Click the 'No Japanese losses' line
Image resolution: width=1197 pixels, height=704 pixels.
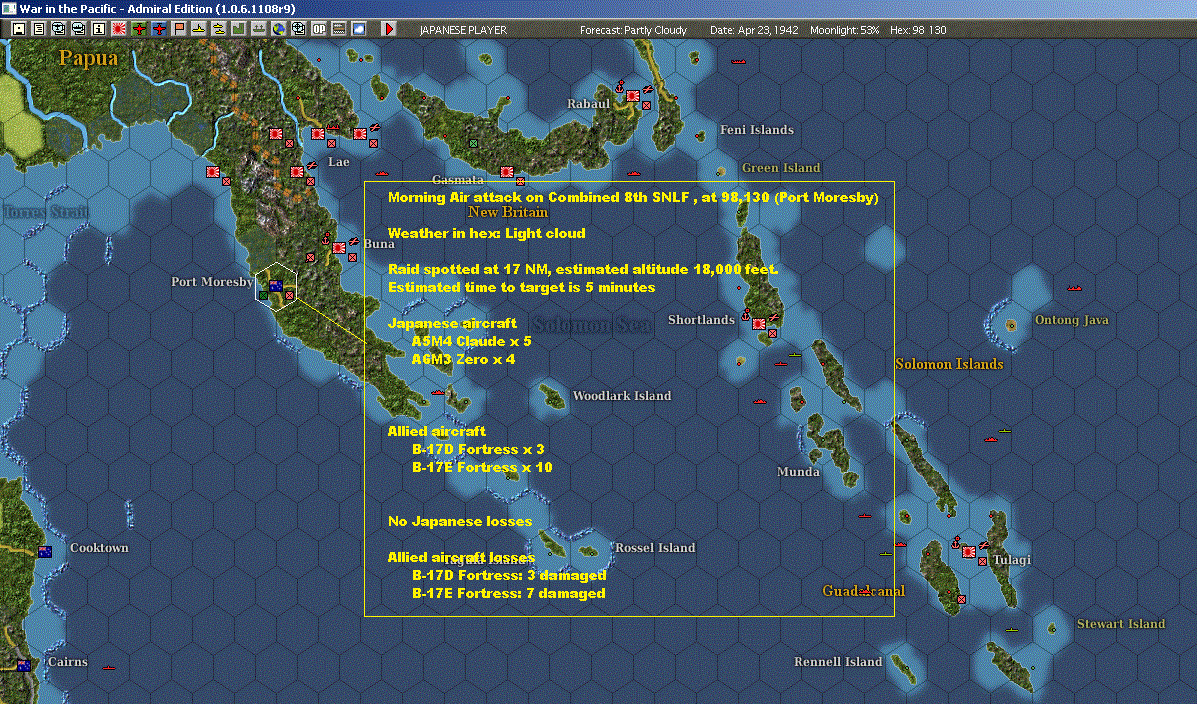(x=460, y=521)
